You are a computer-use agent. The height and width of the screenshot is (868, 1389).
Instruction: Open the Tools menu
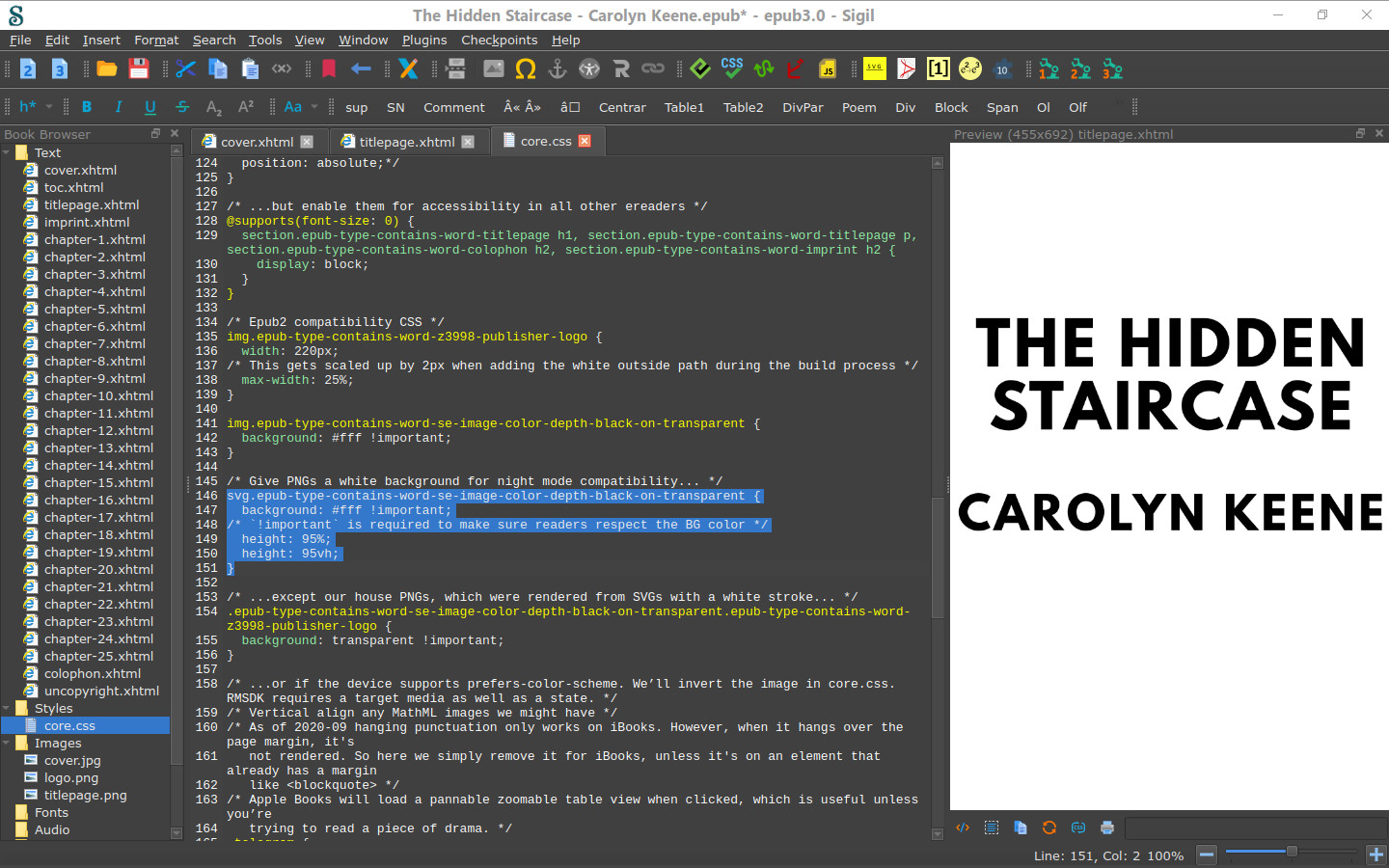pyautogui.click(x=265, y=40)
